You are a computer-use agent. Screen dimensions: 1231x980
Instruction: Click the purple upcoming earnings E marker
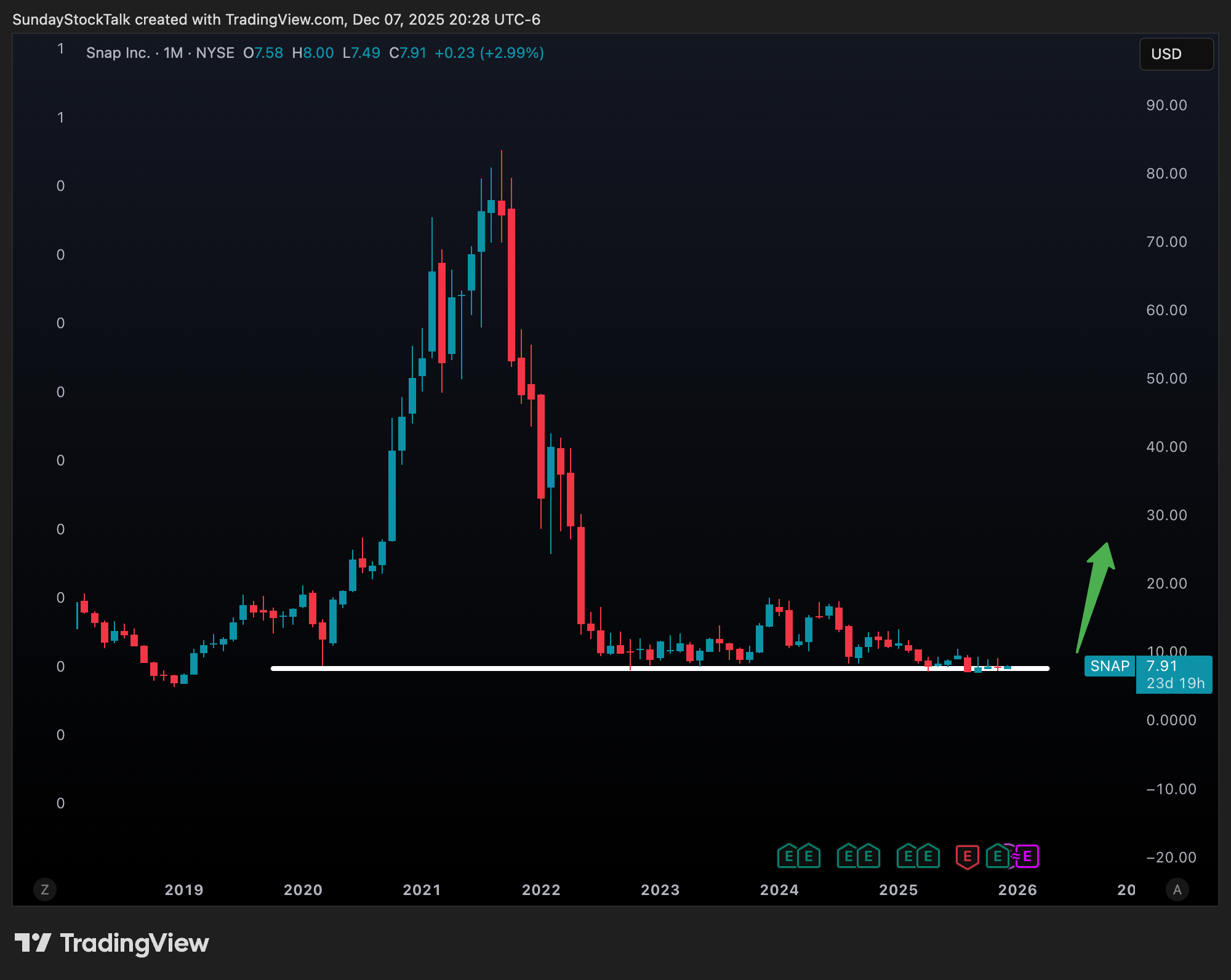1027,856
